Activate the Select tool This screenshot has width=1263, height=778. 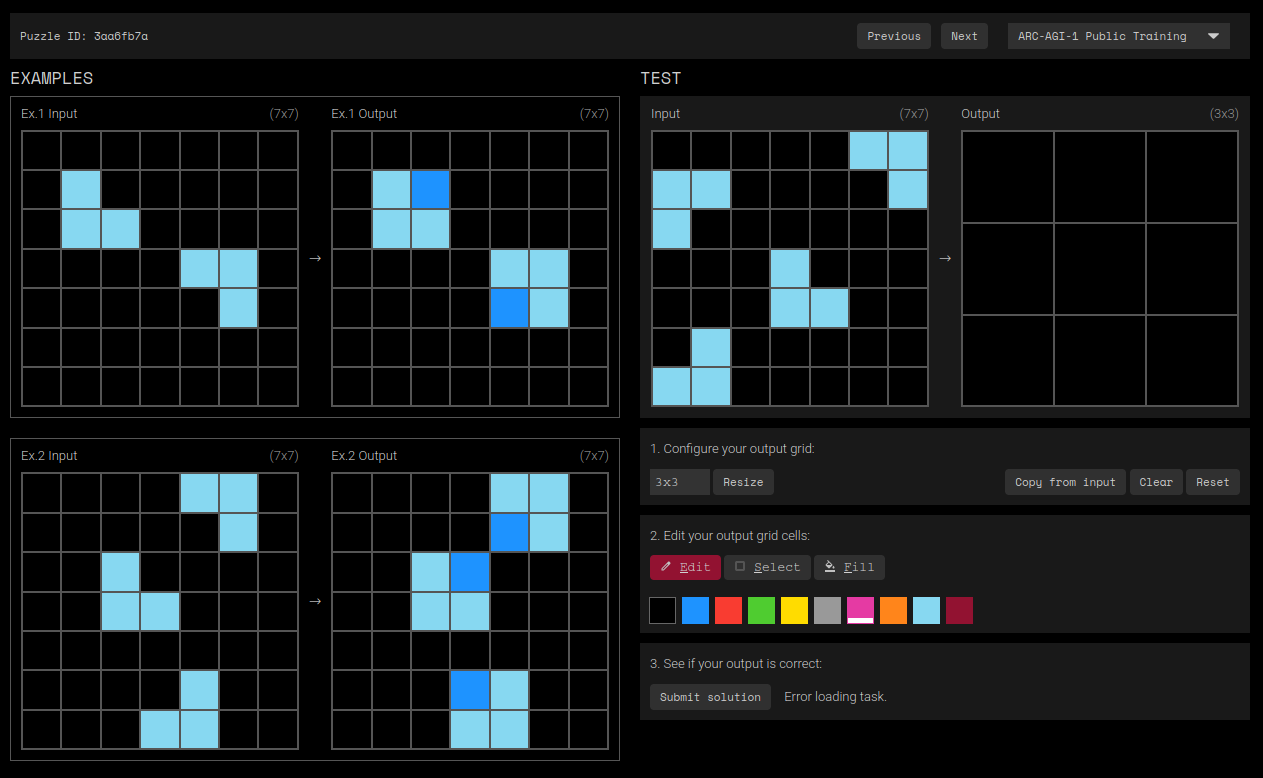pyautogui.click(x=767, y=567)
